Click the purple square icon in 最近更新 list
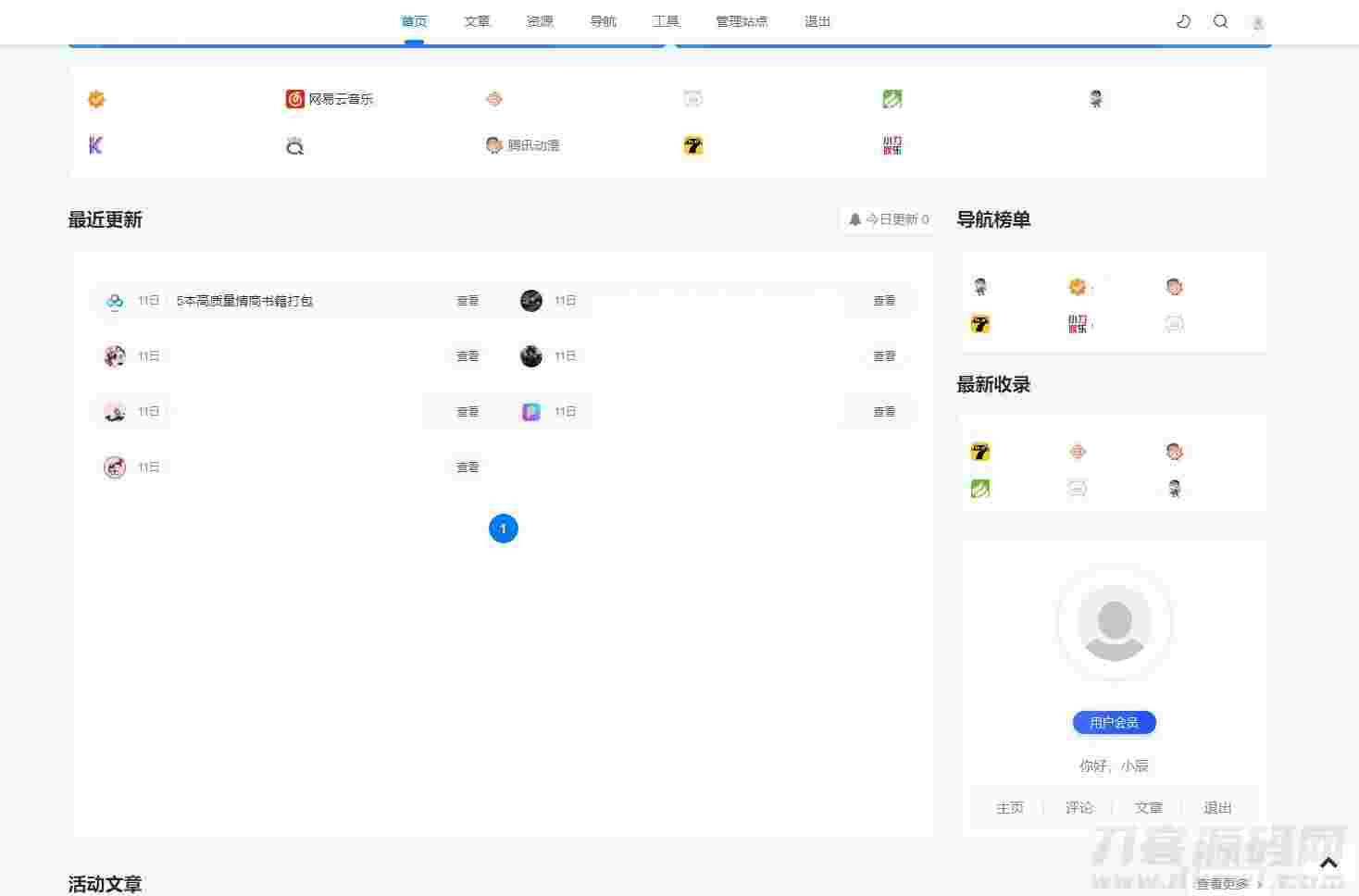The height and width of the screenshot is (896, 1359). 531,412
